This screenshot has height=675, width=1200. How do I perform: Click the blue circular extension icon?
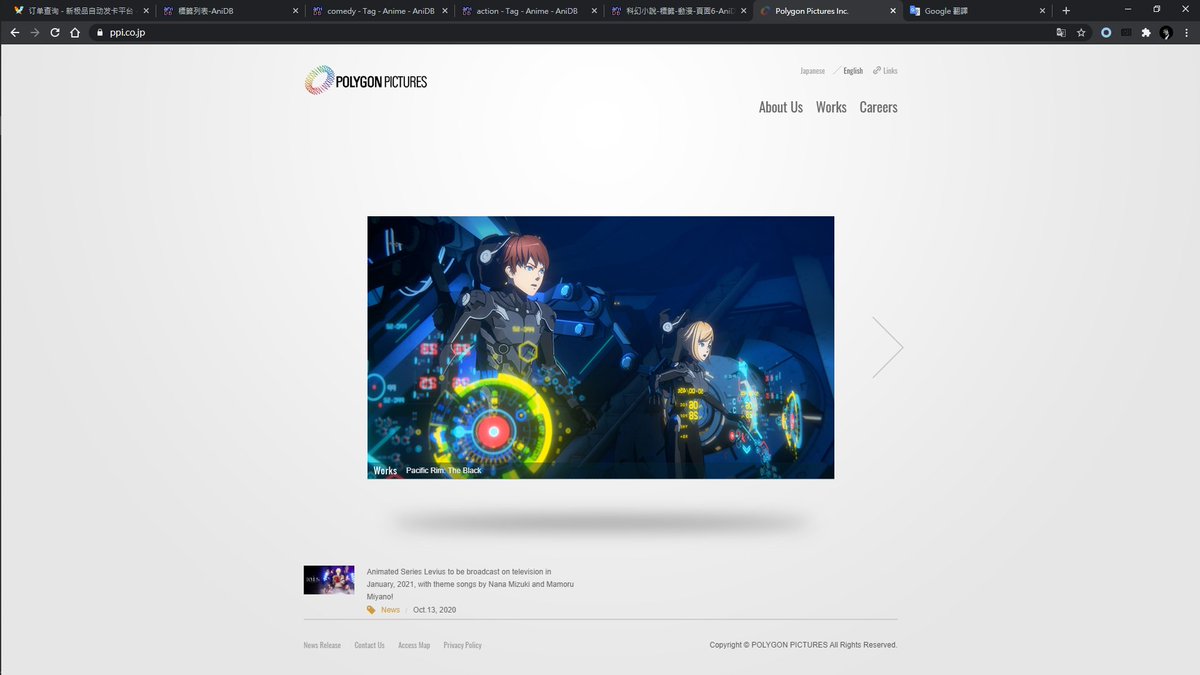(1106, 32)
